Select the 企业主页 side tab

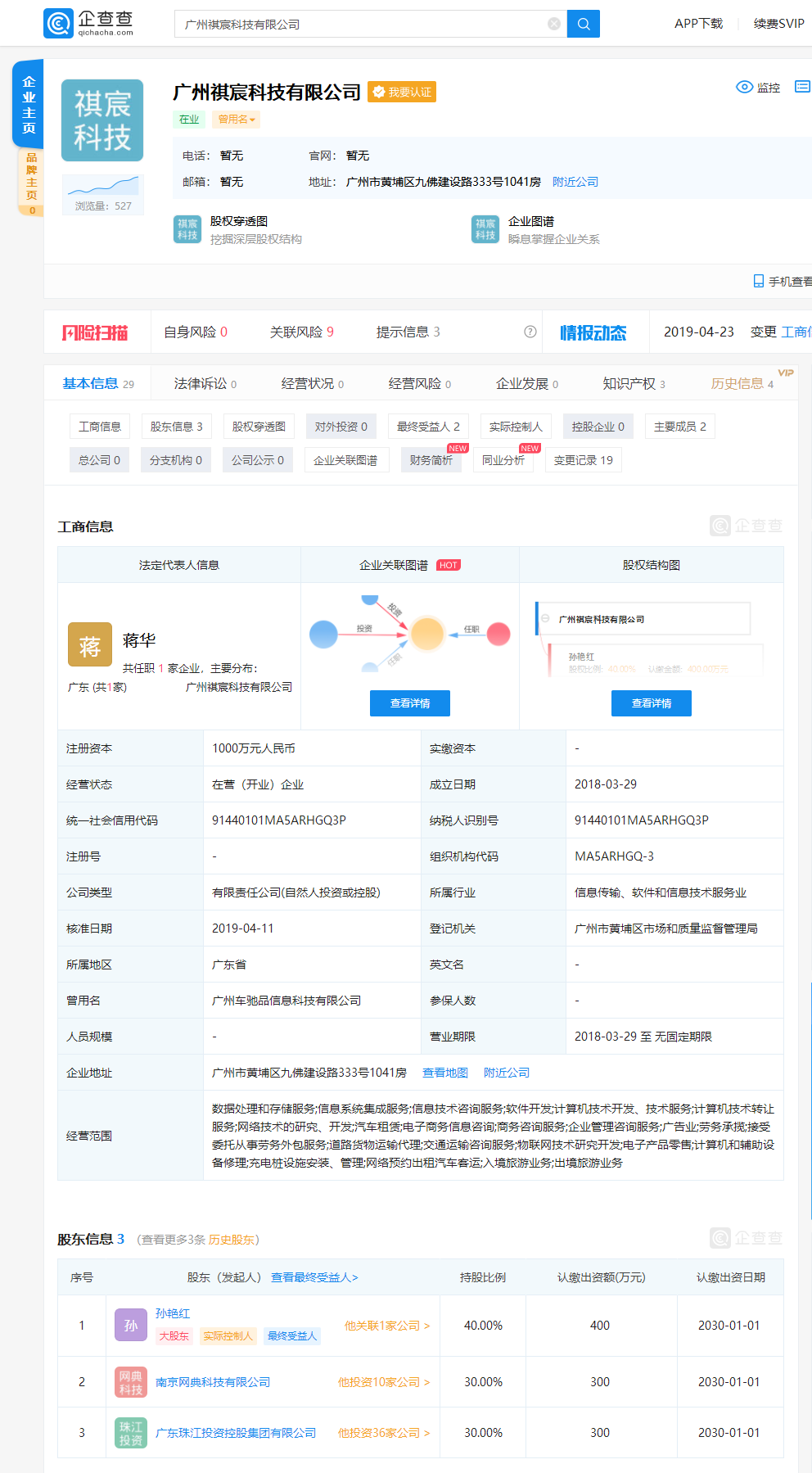29,104
